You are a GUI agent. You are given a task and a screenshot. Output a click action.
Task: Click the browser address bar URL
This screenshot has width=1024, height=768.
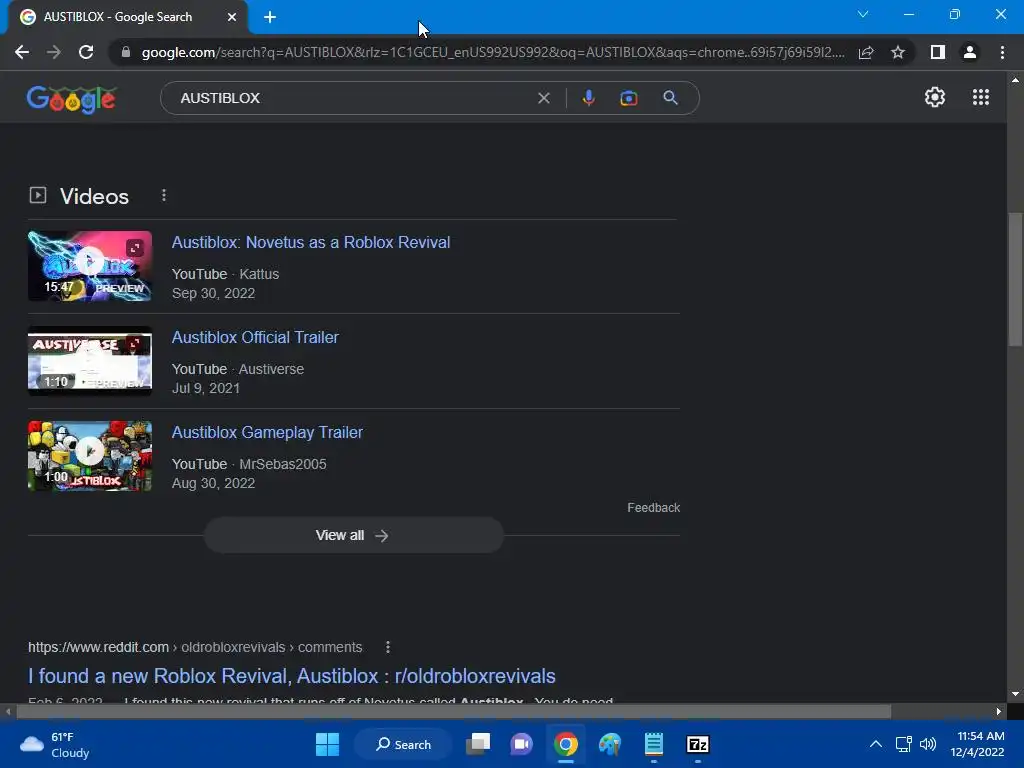point(492,52)
